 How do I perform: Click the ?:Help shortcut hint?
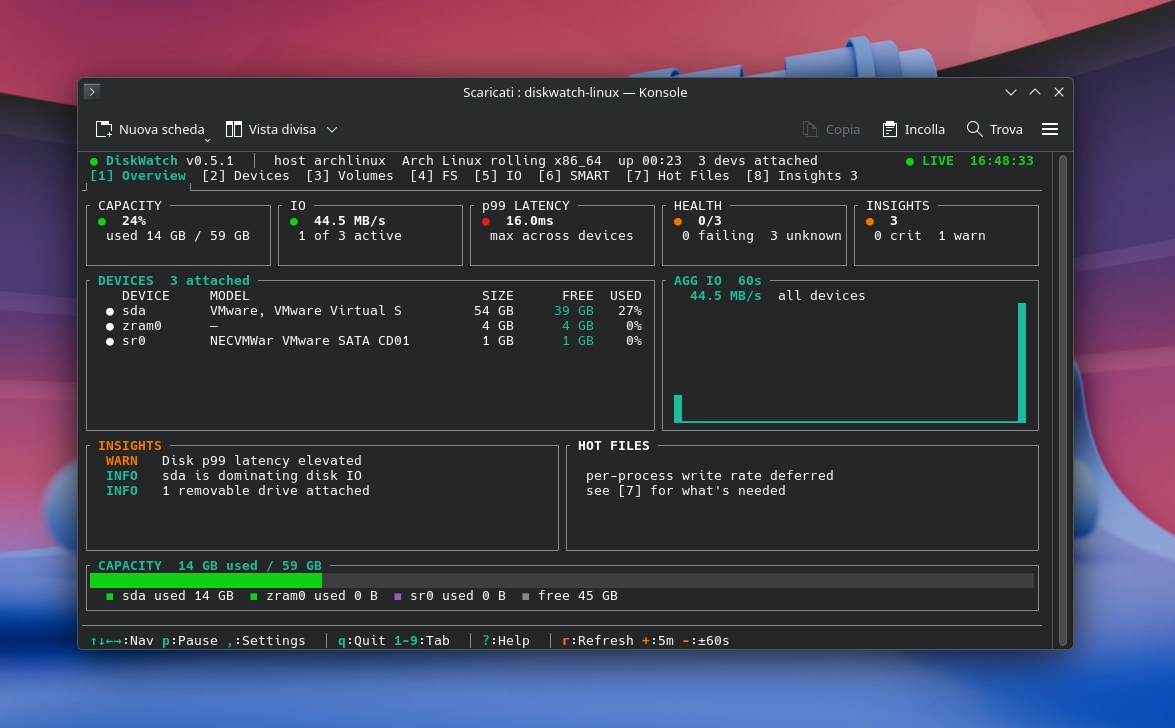click(506, 640)
